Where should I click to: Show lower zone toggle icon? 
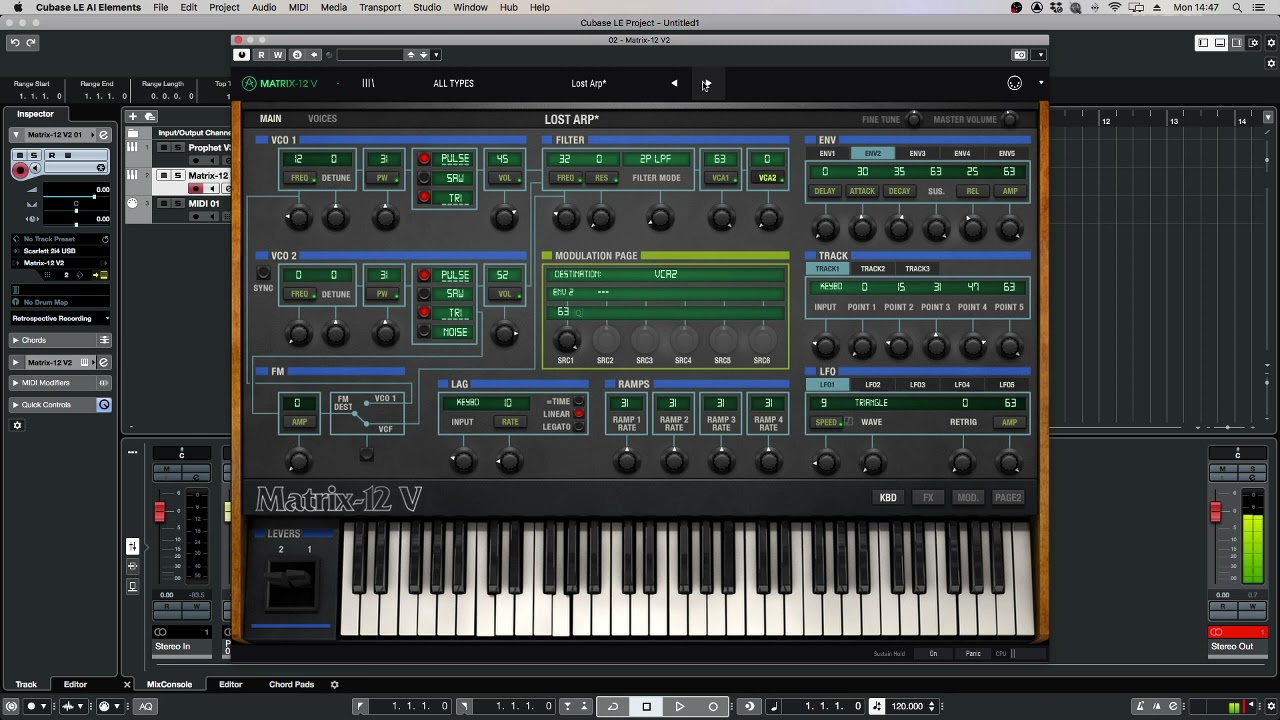pos(1220,42)
